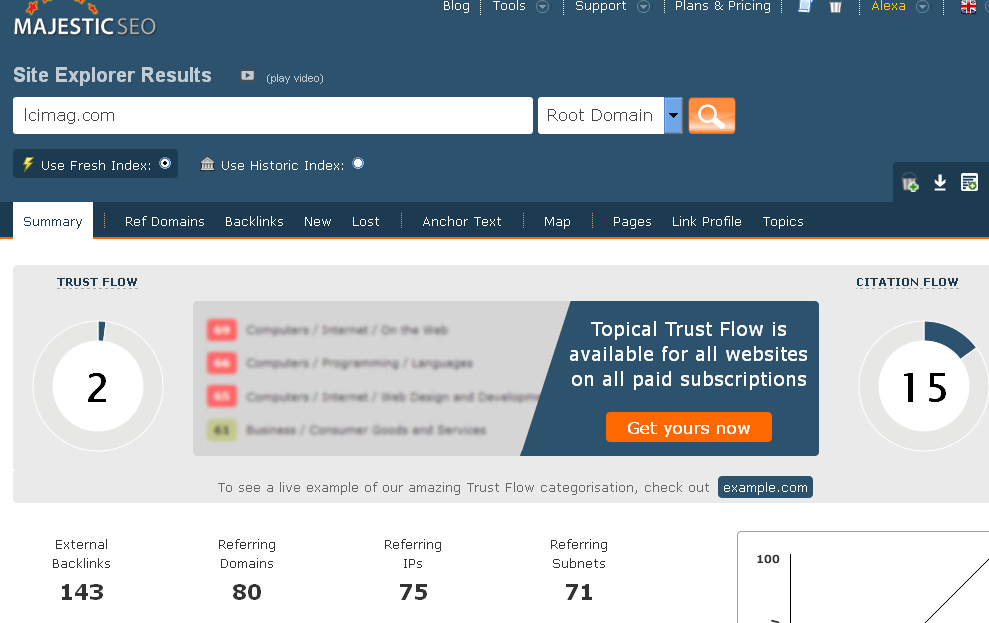Click the Get yours now button

coord(689,428)
